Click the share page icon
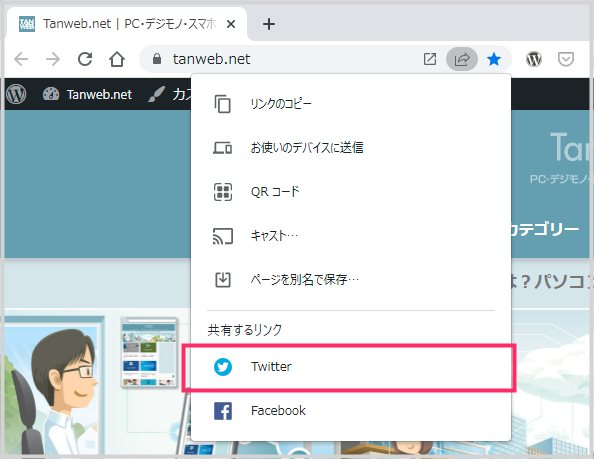This screenshot has width=594, height=459. pyautogui.click(x=462, y=59)
